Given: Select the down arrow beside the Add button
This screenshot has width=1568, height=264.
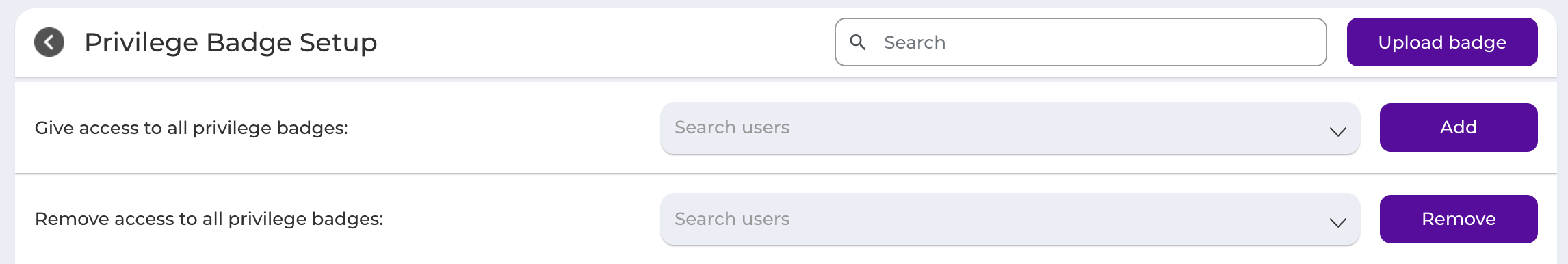Looking at the screenshot, I should pyautogui.click(x=1337, y=131).
